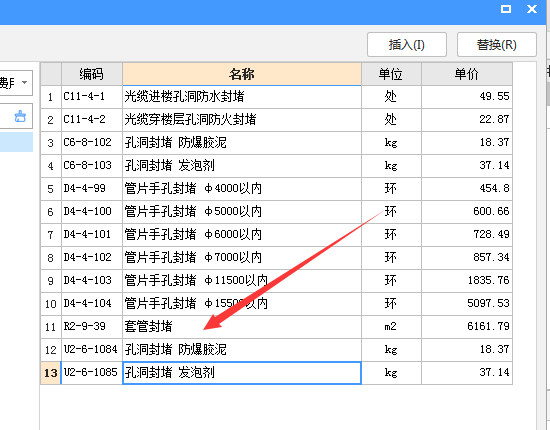Click the 名称 column header
550x430 pixels.
(242, 74)
